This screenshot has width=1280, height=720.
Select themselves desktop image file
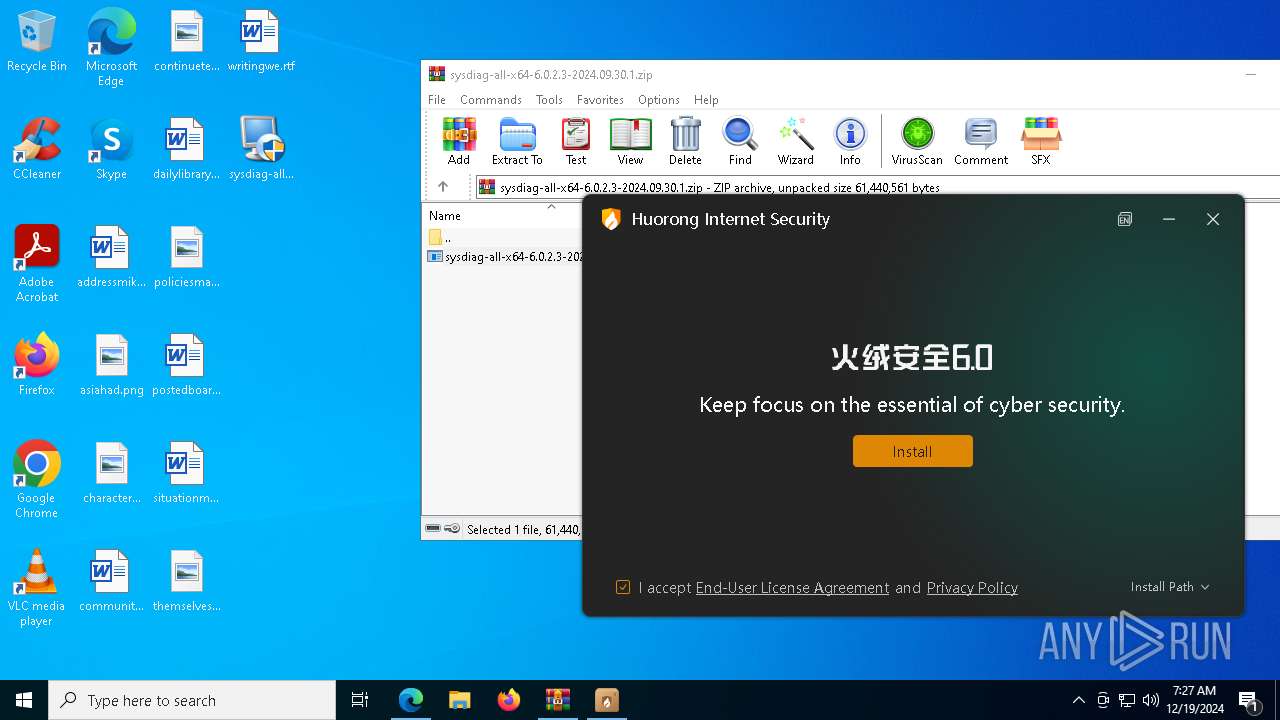tap(186, 581)
